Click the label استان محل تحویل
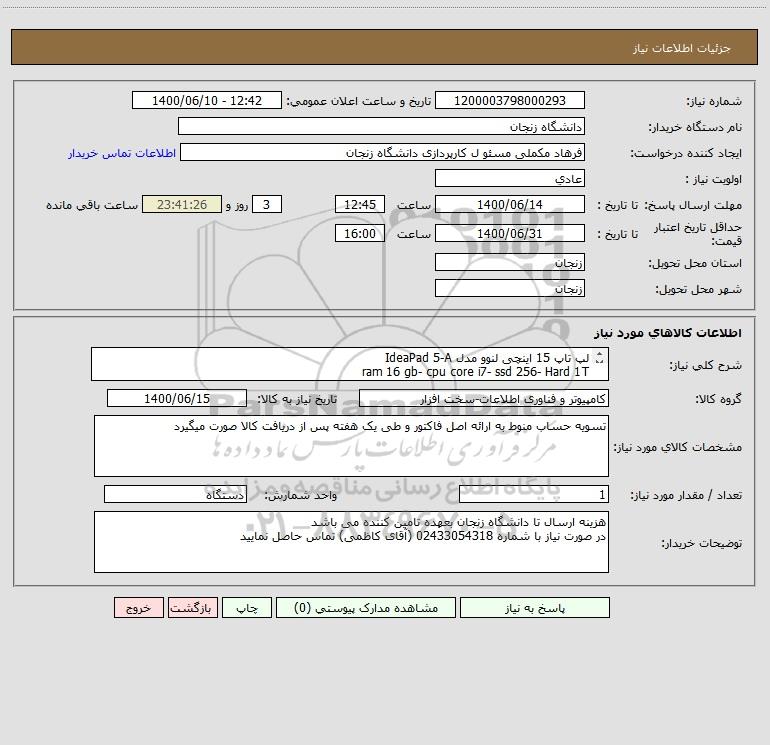 coord(695,263)
